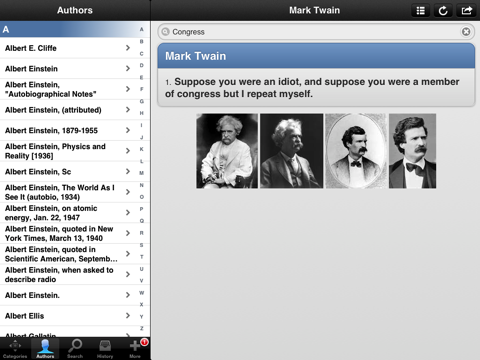Open the Categories tab

[x=15, y=349]
